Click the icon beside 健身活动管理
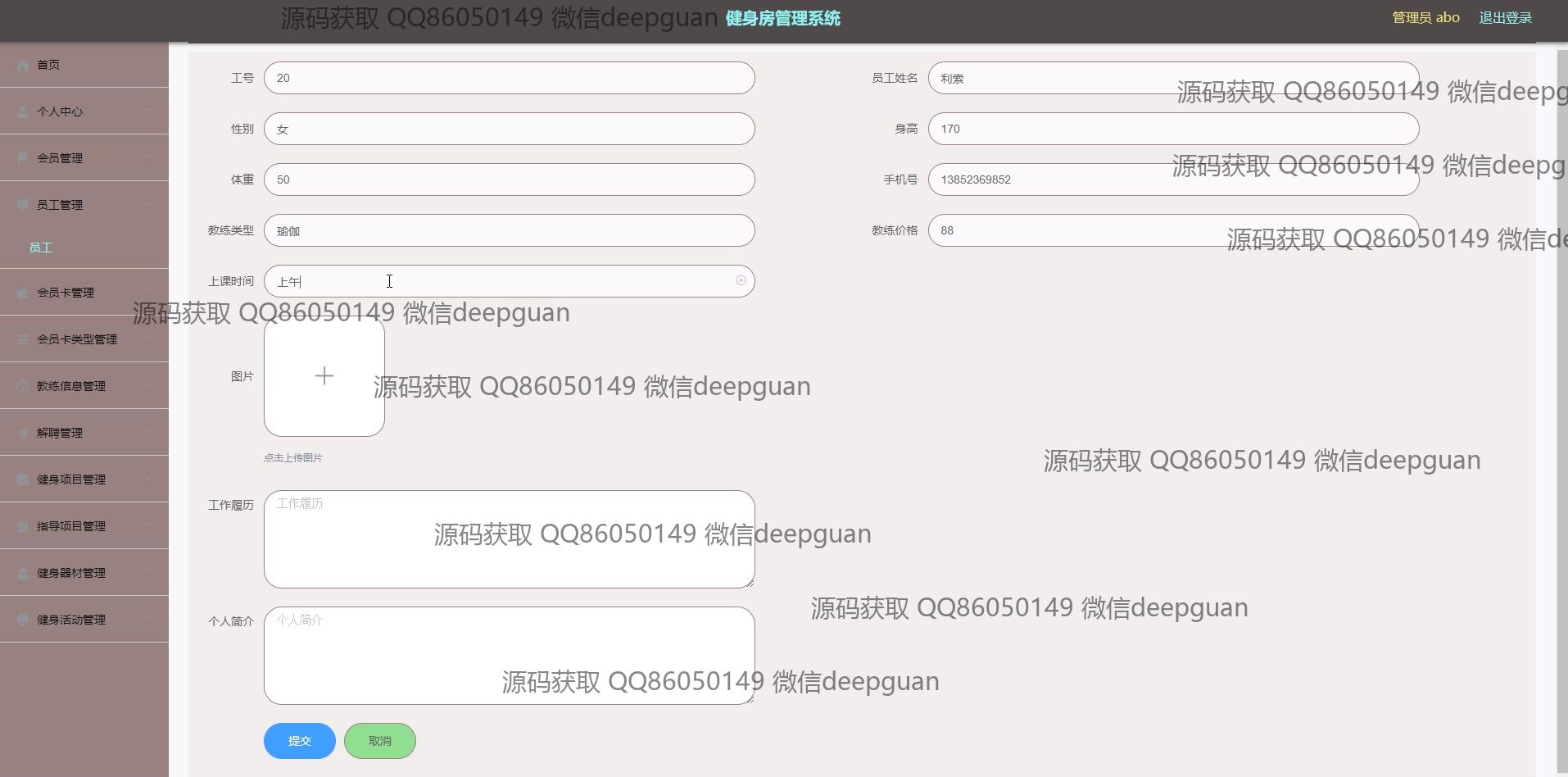The image size is (1568, 777). [x=23, y=620]
